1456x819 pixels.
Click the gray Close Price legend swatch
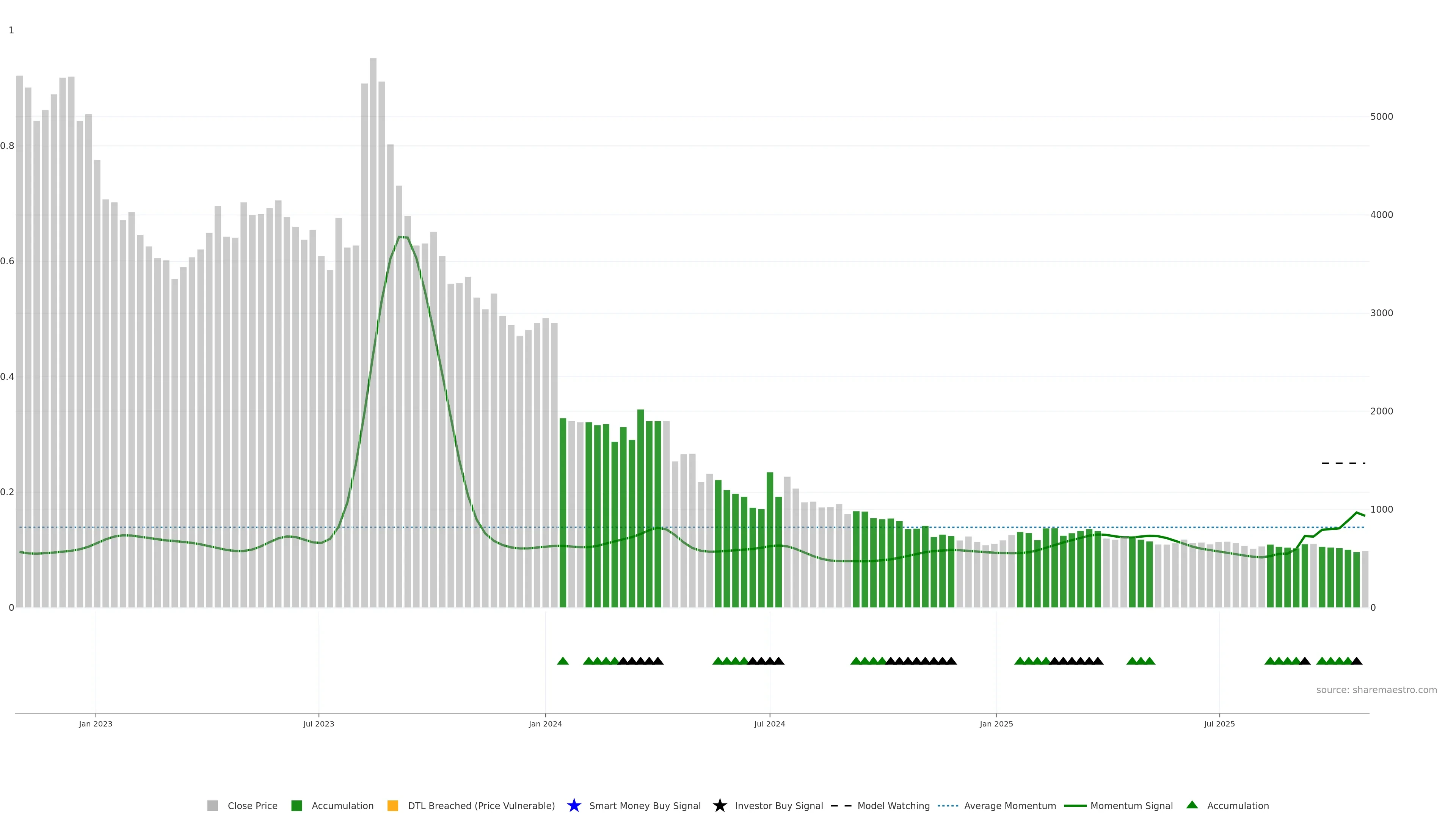point(212,805)
